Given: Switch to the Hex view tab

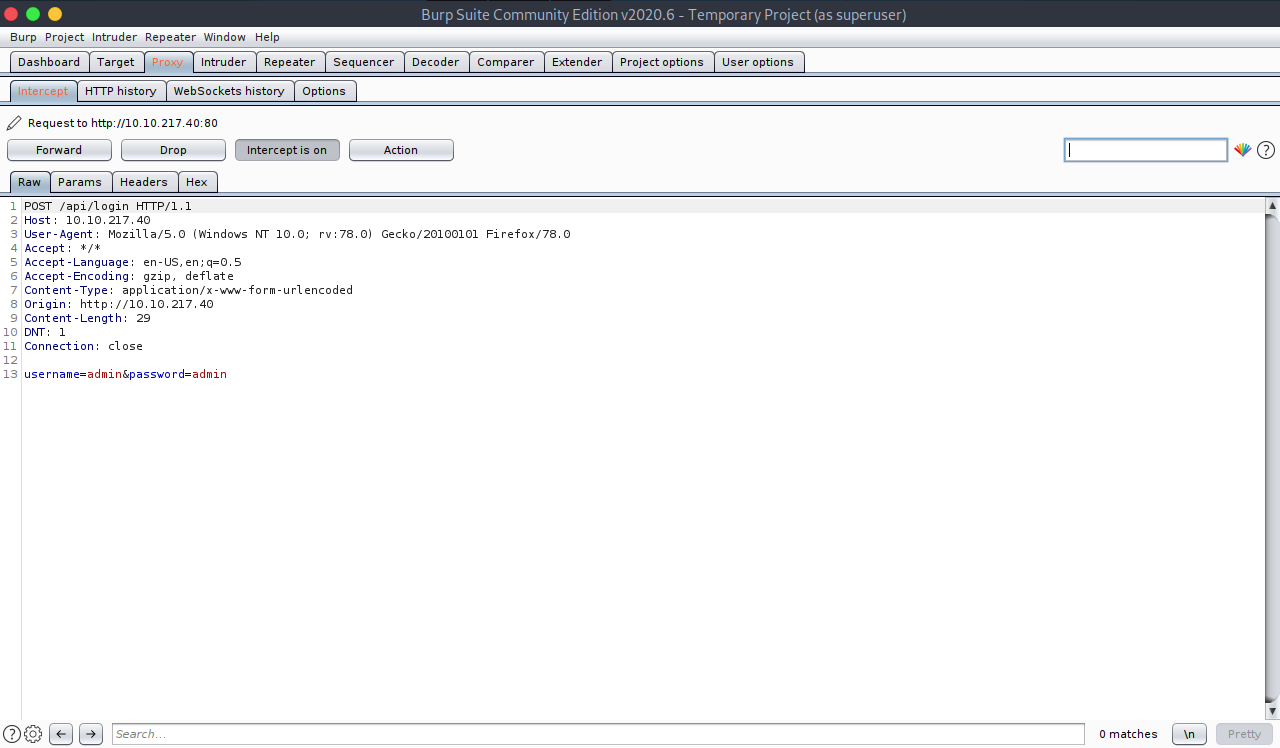Looking at the screenshot, I should coord(197,182).
